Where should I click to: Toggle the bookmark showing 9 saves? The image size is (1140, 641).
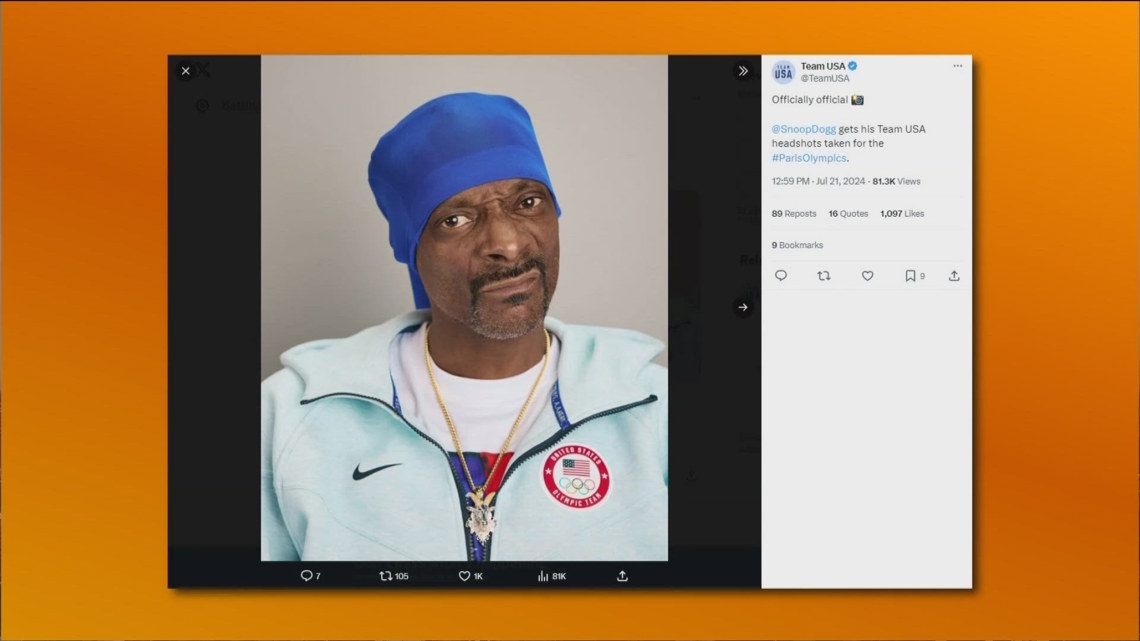coord(911,276)
